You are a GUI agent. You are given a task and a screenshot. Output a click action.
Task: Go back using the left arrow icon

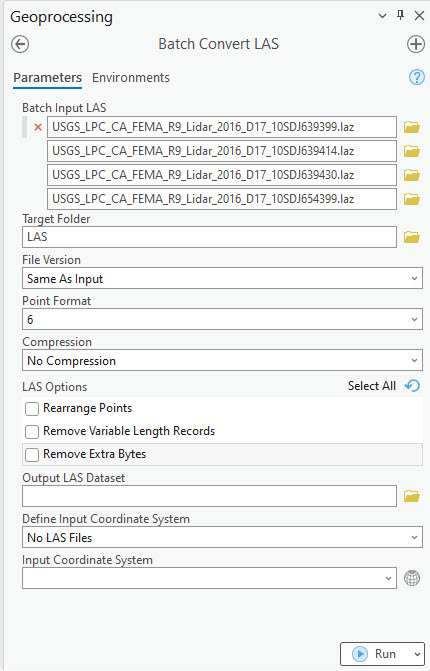(x=20, y=44)
